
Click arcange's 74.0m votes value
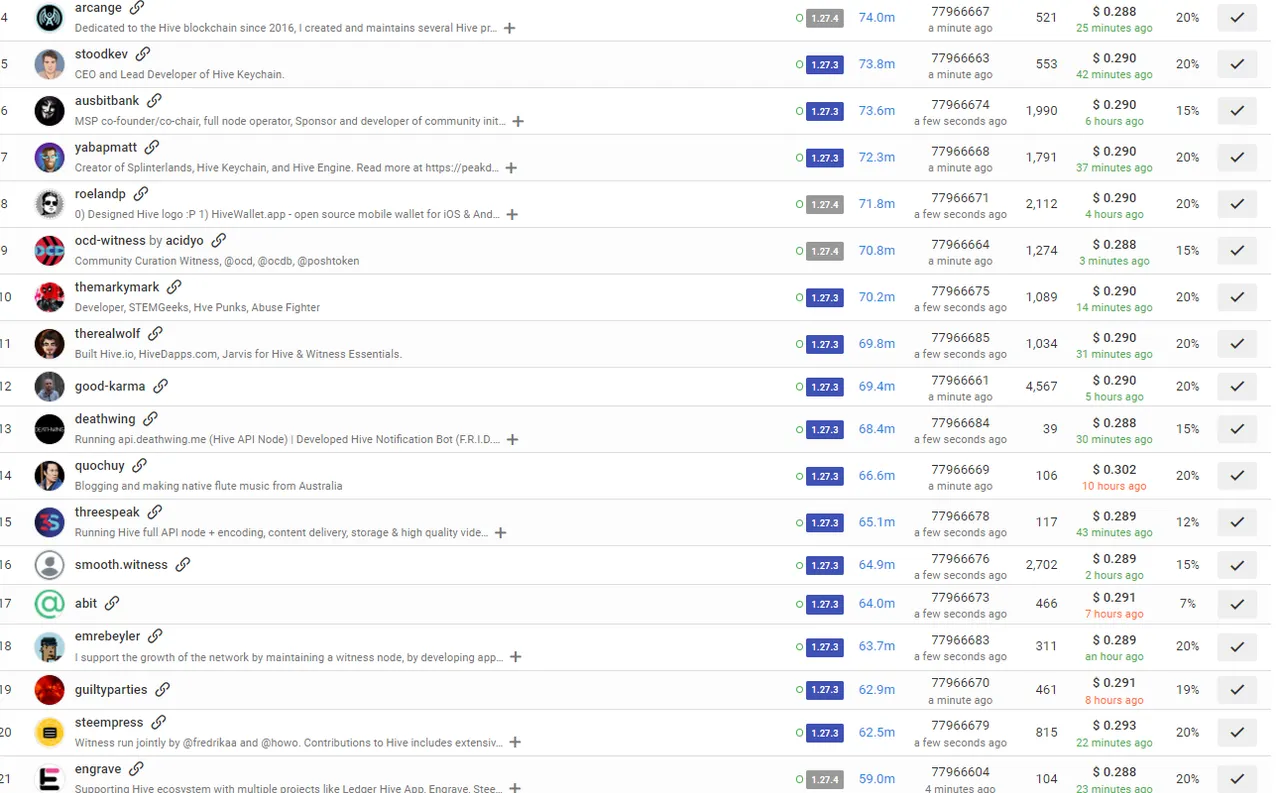pyautogui.click(x=877, y=17)
